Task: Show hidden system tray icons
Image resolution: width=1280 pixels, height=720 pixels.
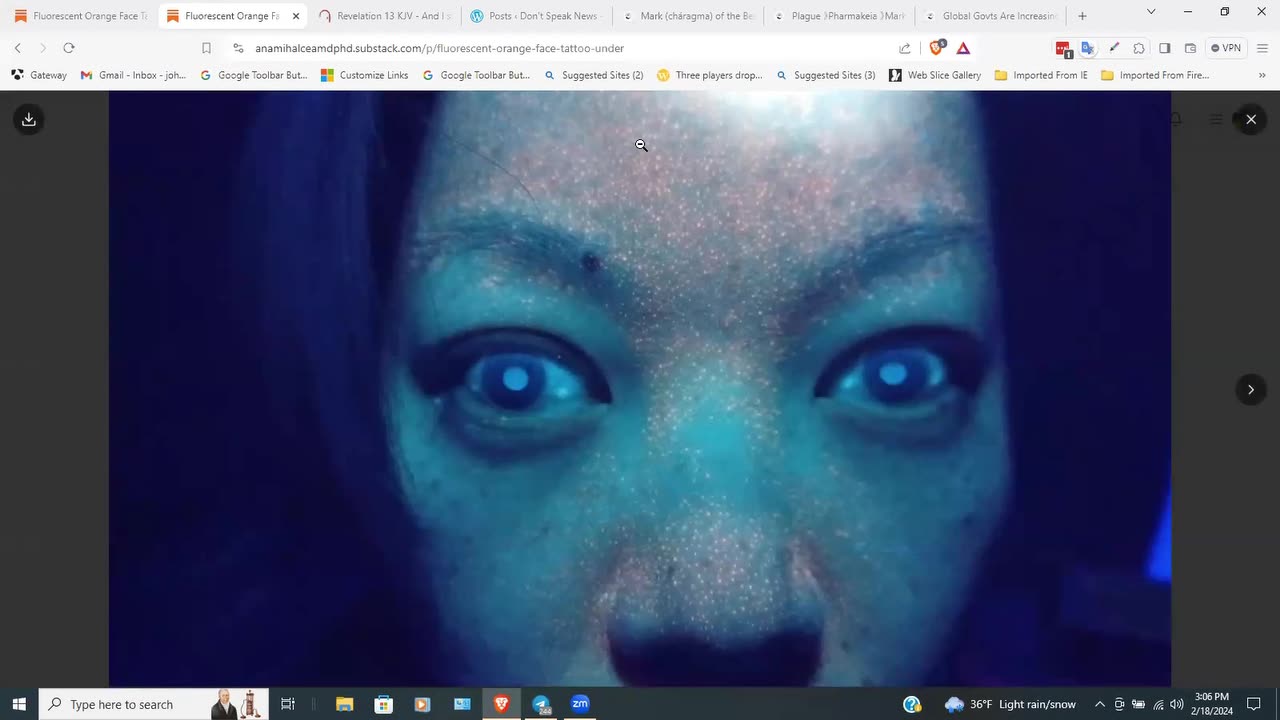Action: tap(1099, 704)
